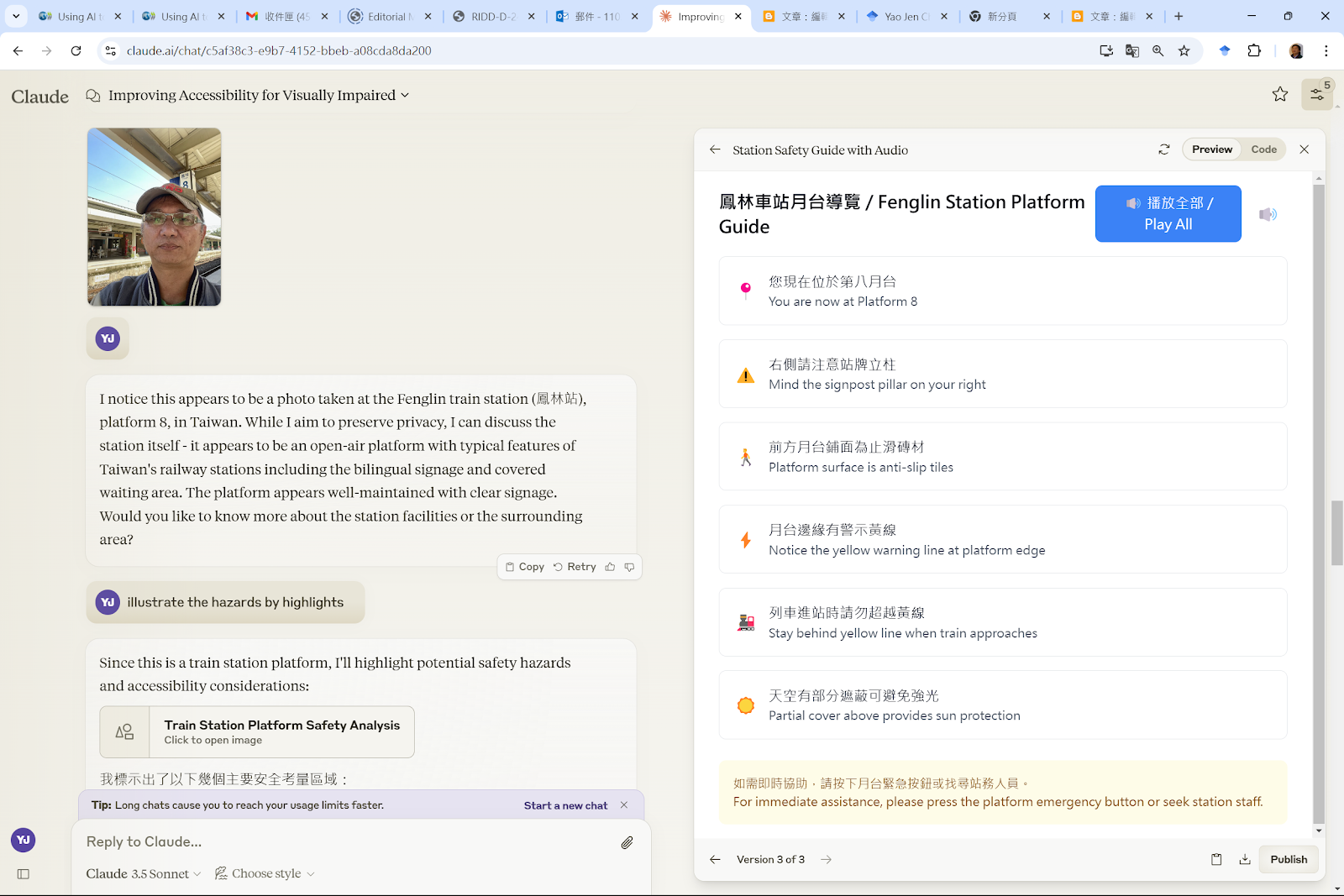
Task: Open the Train Station Platform Safety Analysis image
Action: [257, 731]
